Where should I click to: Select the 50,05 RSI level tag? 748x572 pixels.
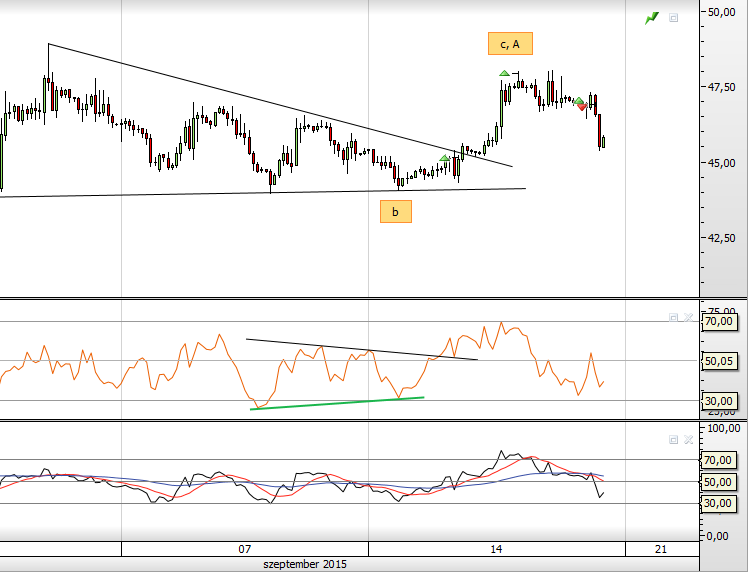[x=718, y=361]
